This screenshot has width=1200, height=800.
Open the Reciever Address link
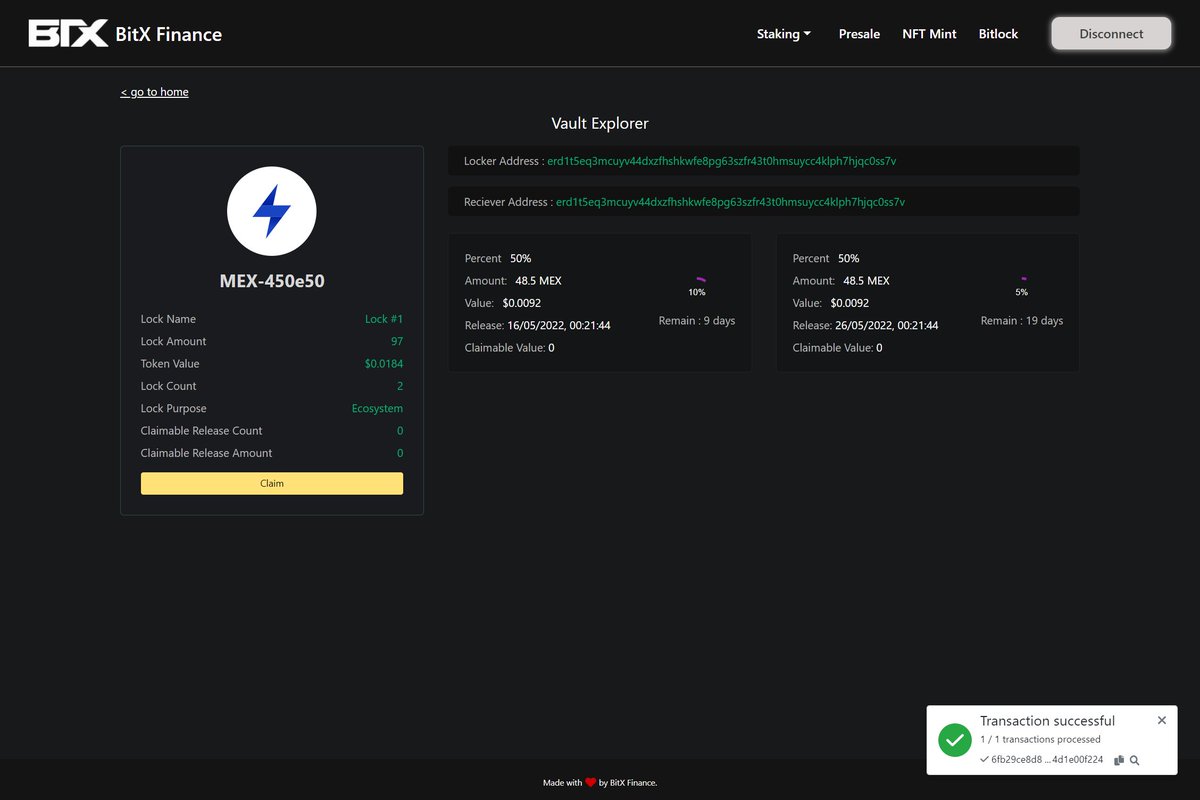pyautogui.click(x=730, y=202)
